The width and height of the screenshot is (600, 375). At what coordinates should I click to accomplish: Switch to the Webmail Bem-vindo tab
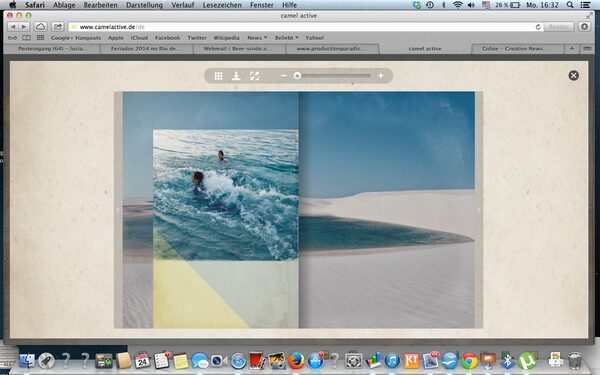tap(240, 49)
